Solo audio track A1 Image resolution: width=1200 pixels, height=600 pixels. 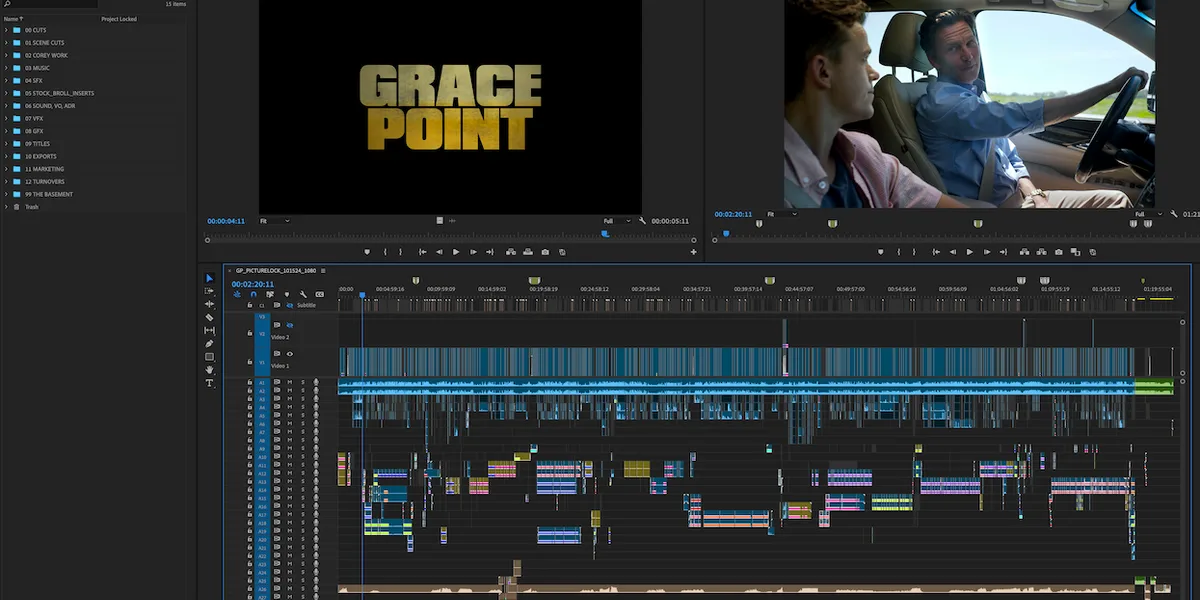tap(303, 383)
